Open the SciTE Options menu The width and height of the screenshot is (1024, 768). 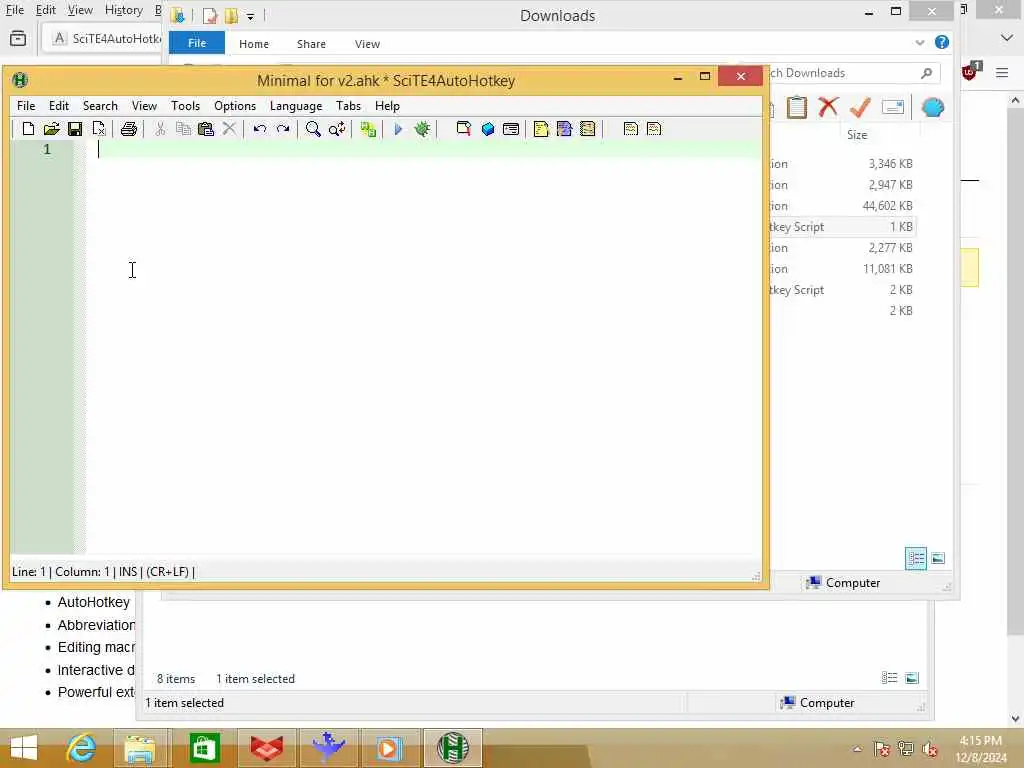(x=235, y=106)
